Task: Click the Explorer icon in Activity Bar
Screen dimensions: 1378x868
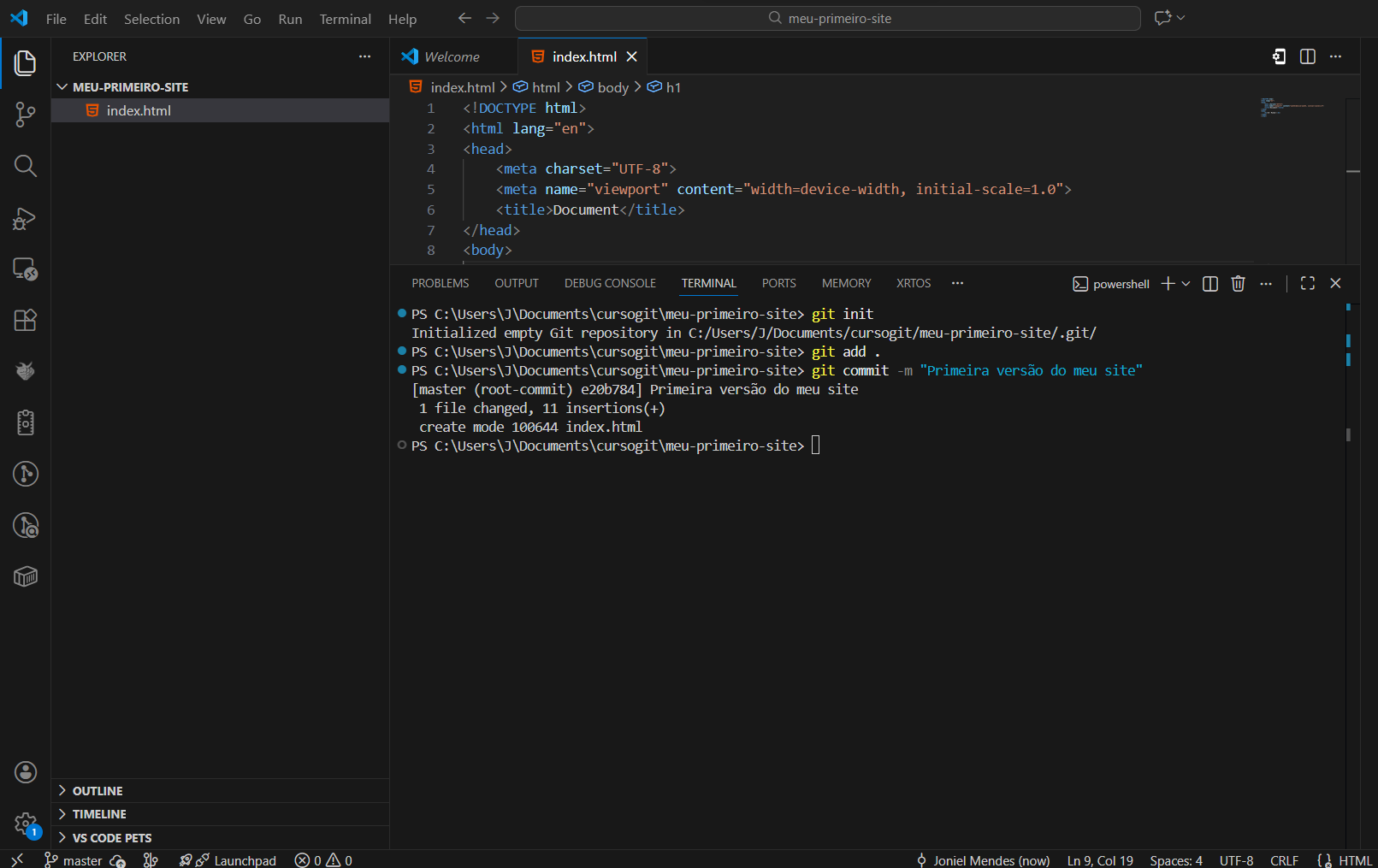Action: pos(25,62)
